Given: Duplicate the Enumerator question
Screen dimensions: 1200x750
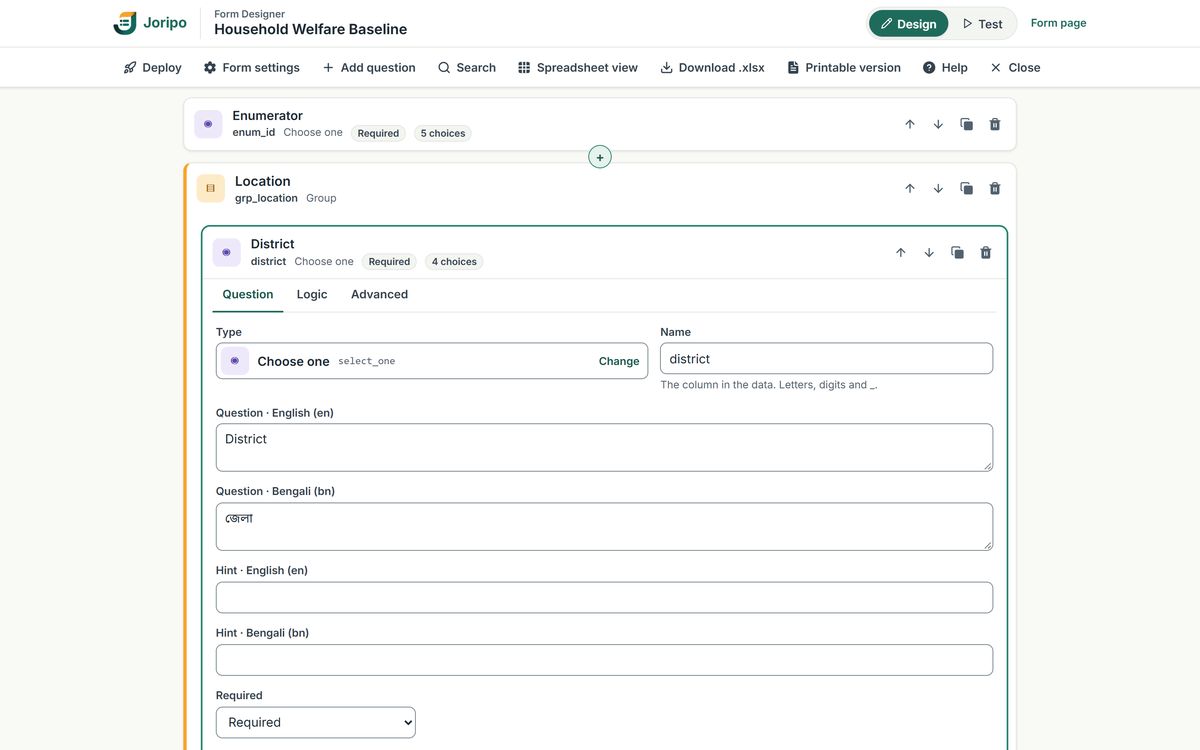Looking at the screenshot, I should point(966,124).
